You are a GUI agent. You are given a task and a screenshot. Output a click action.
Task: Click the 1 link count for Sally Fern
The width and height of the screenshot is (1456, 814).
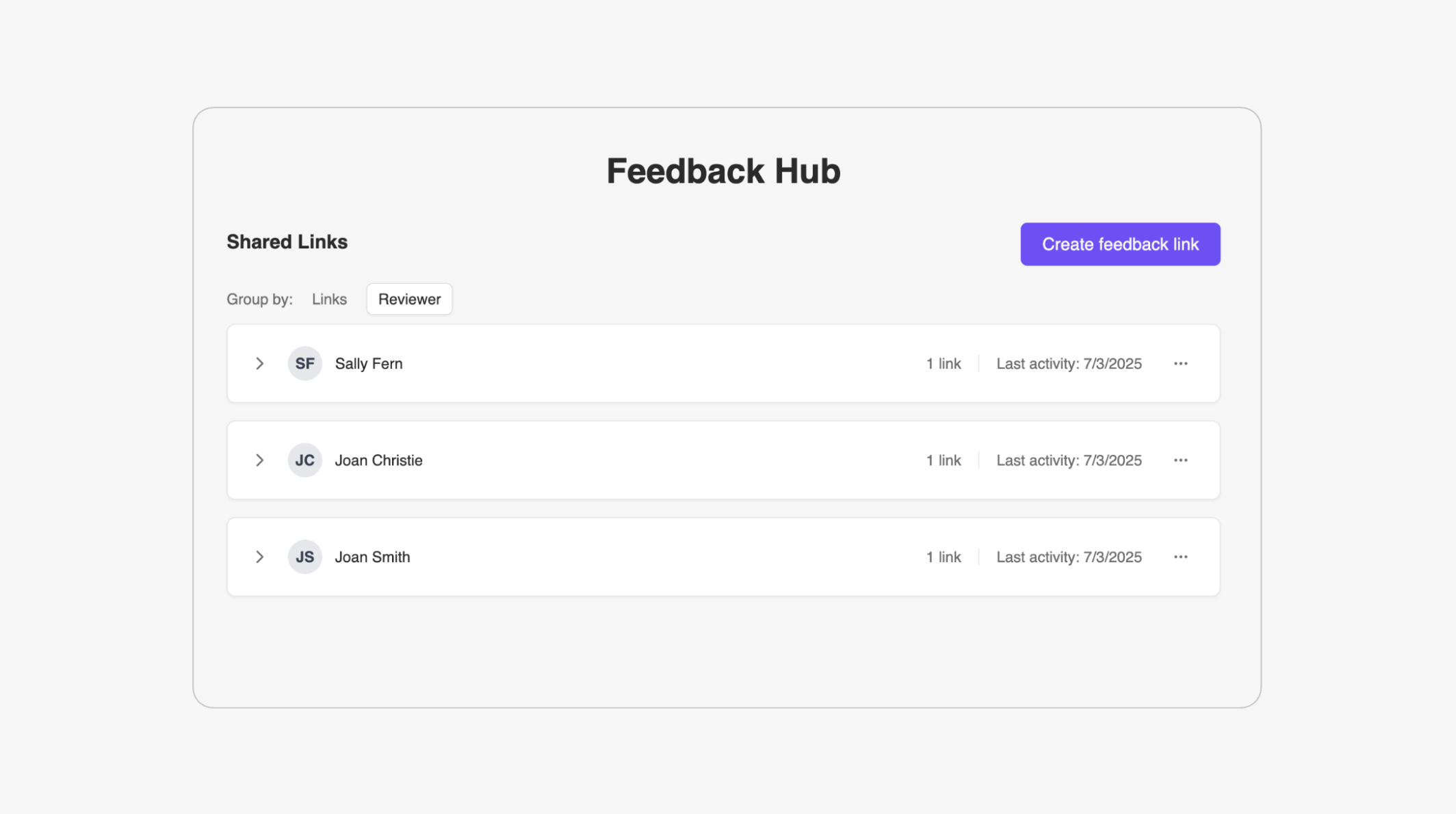(x=944, y=363)
